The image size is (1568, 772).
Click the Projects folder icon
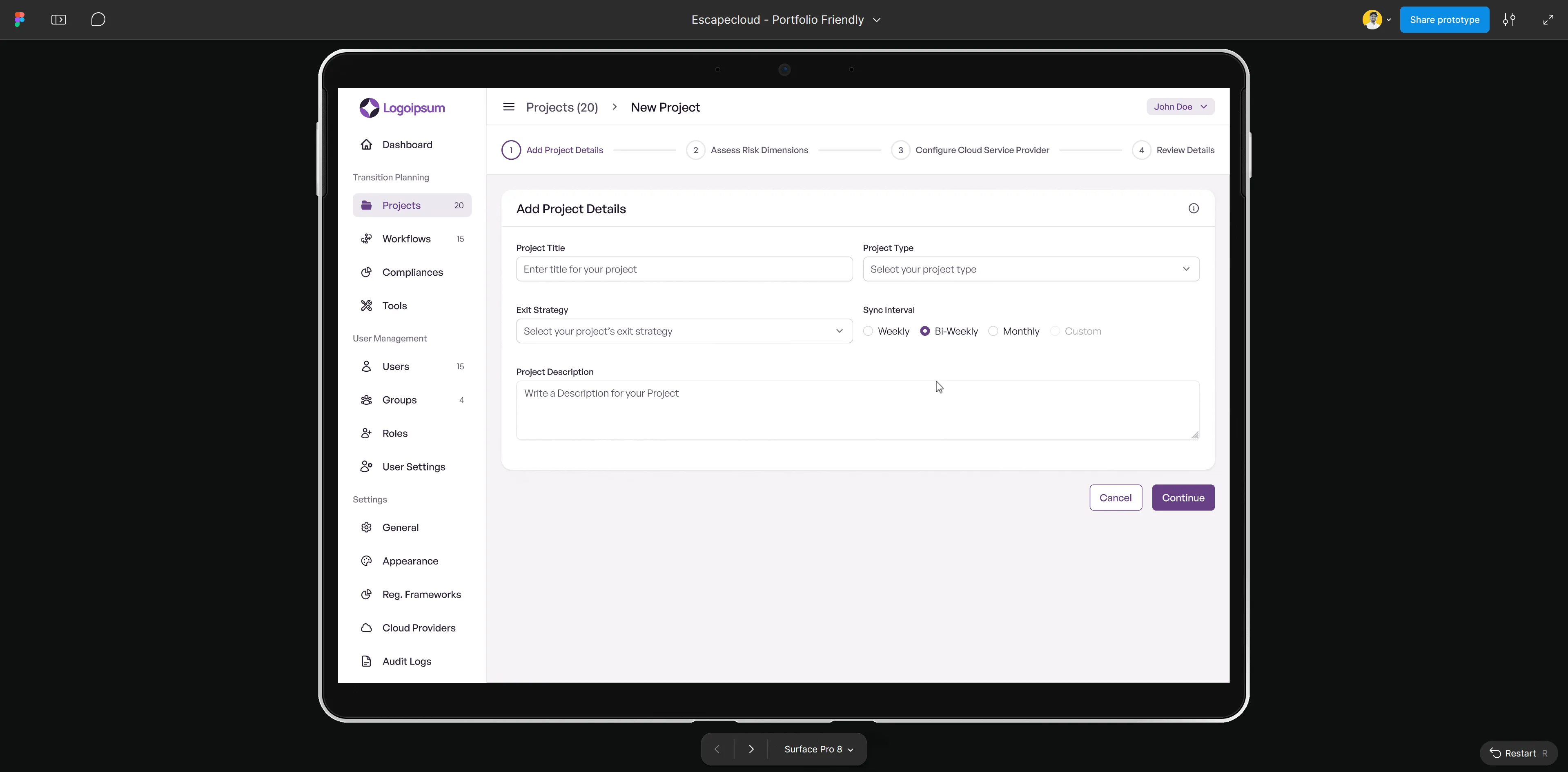[366, 205]
